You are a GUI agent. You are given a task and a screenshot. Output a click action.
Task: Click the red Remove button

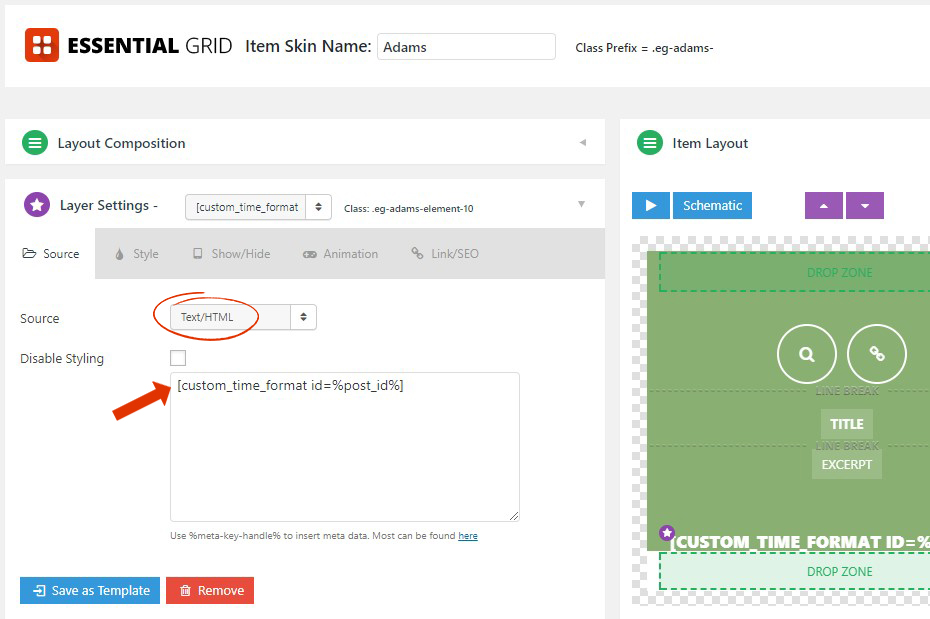tap(210, 591)
